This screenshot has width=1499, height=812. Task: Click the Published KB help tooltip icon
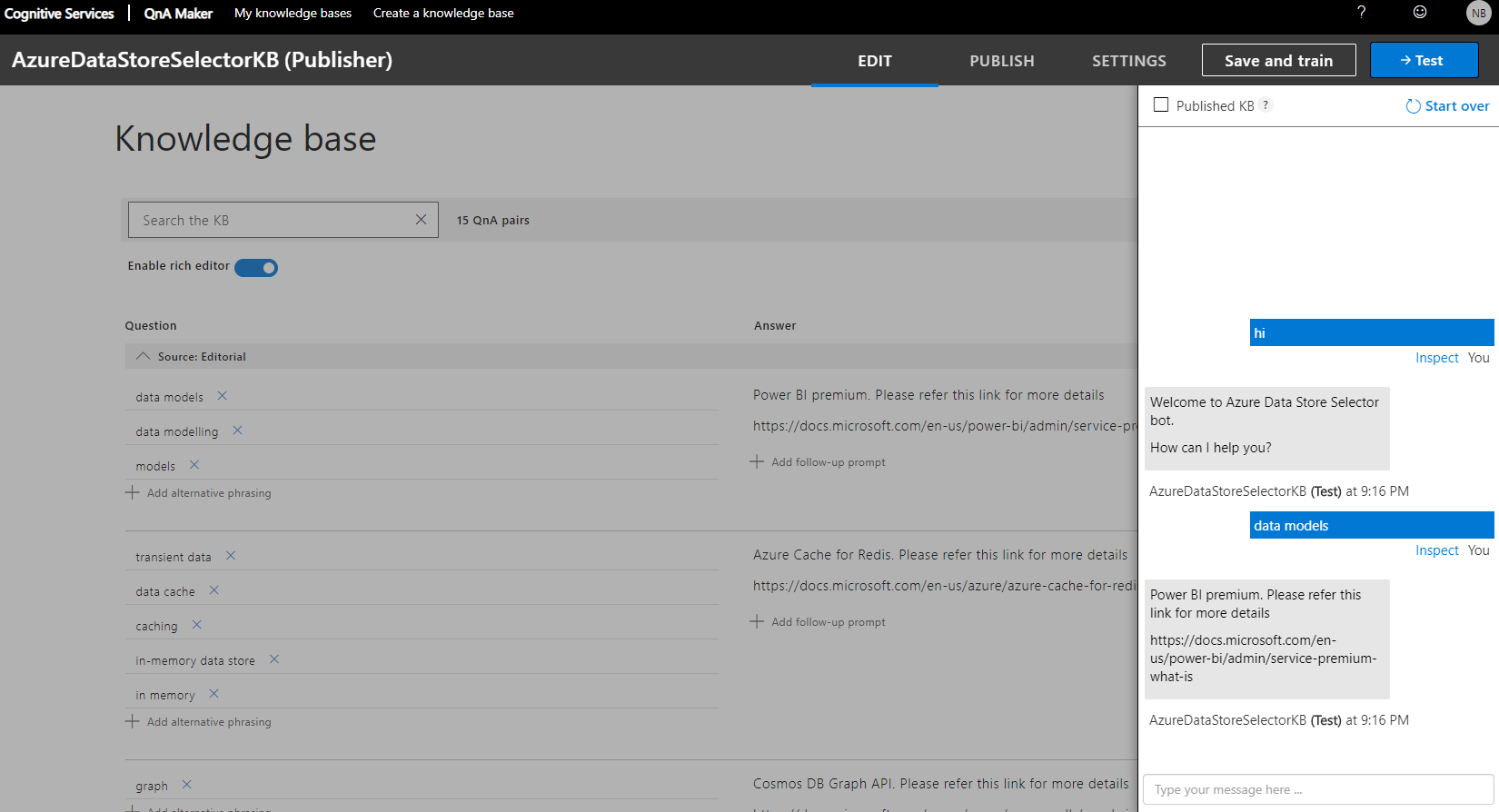(1266, 105)
